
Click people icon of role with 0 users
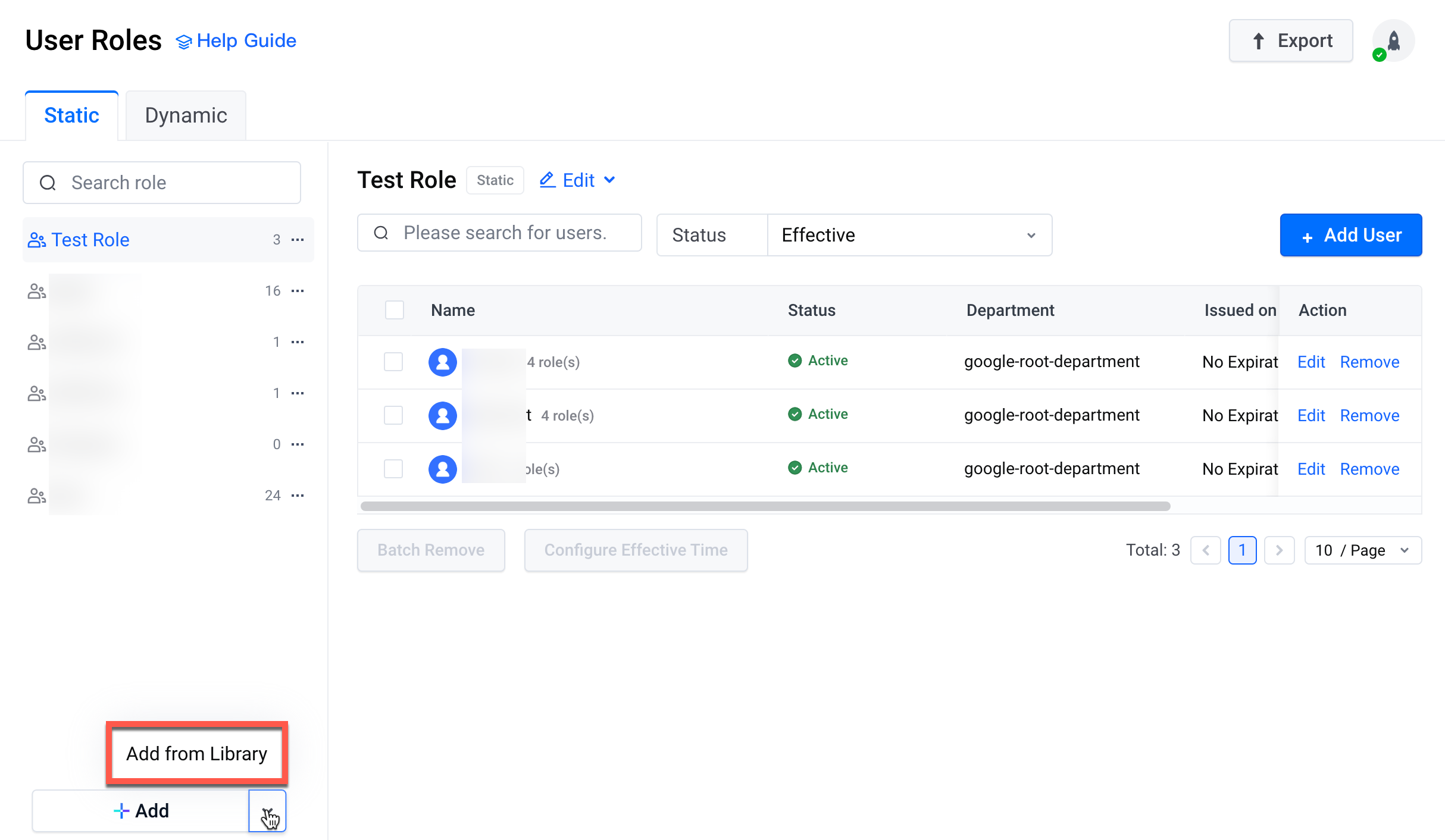coord(37,444)
